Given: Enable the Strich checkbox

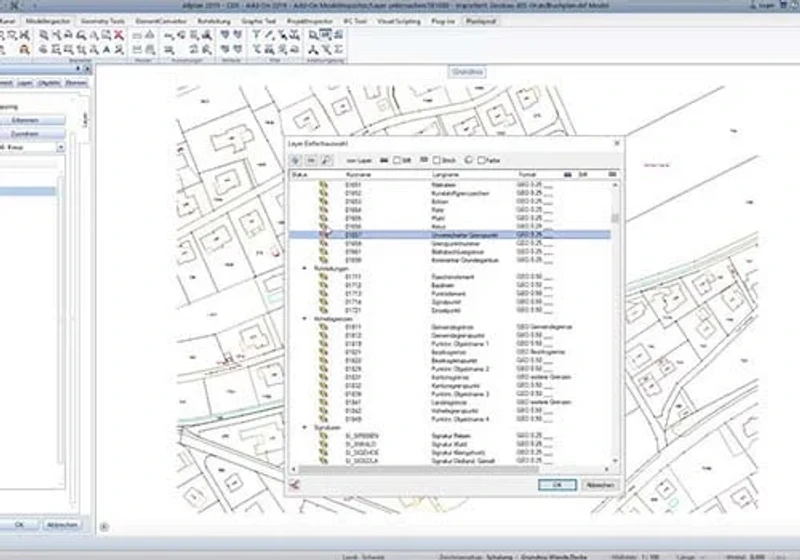Looking at the screenshot, I should click(x=437, y=160).
